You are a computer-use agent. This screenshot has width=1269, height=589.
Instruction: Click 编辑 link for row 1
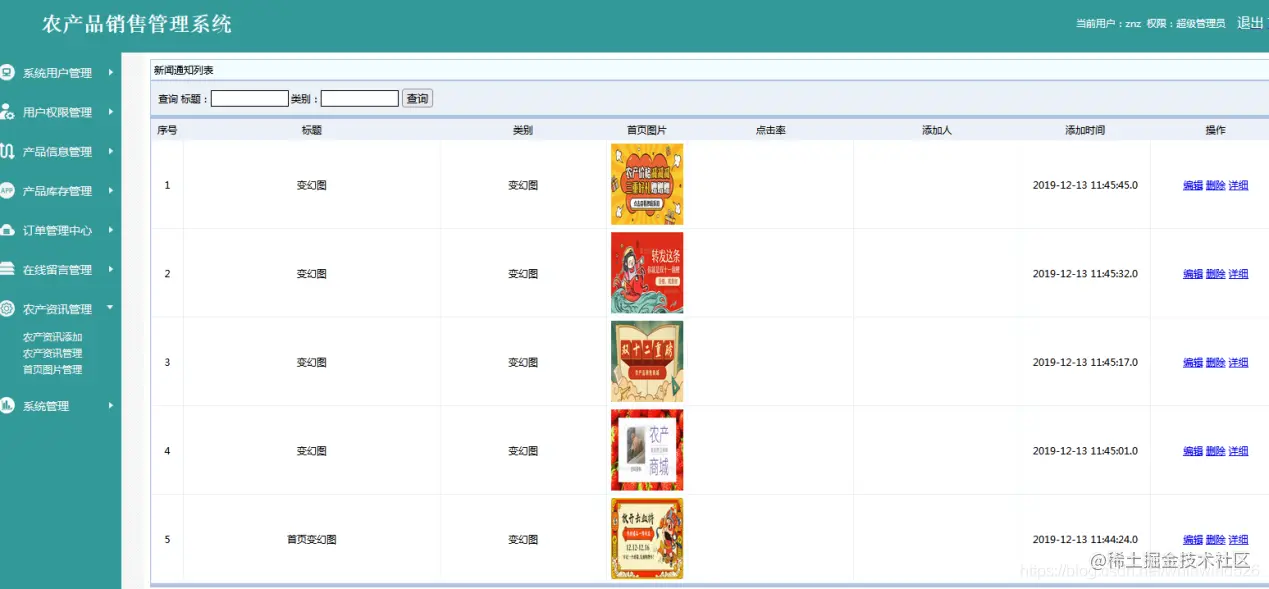click(x=1193, y=185)
